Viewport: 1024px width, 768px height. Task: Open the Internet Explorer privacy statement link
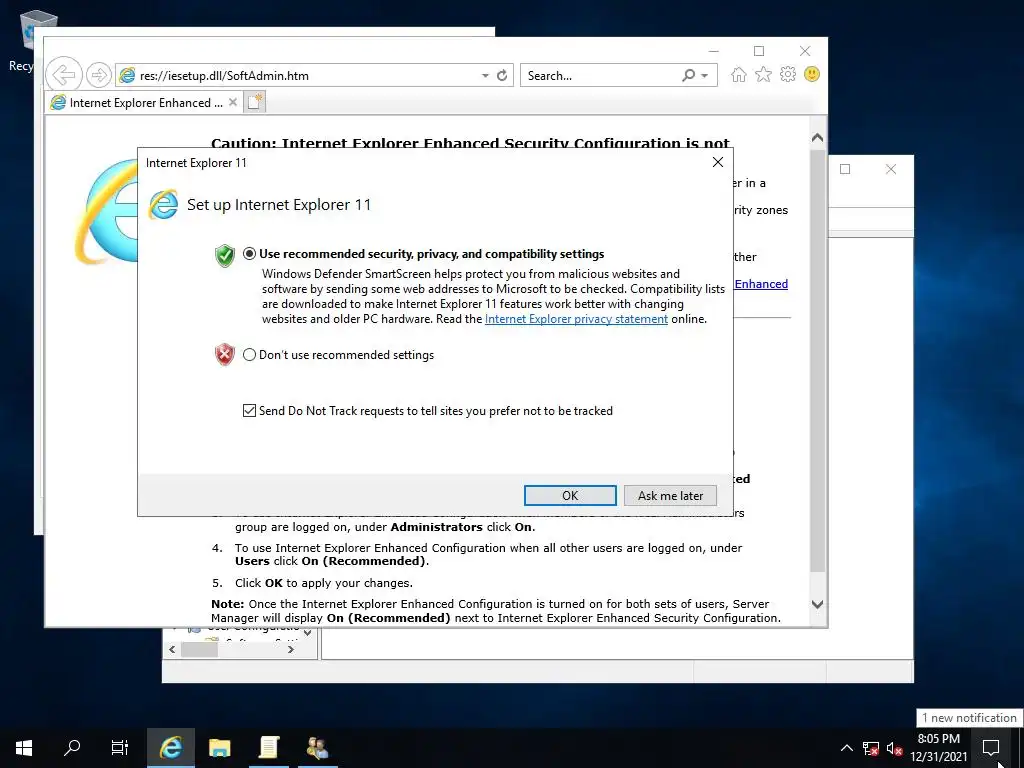[x=576, y=319]
